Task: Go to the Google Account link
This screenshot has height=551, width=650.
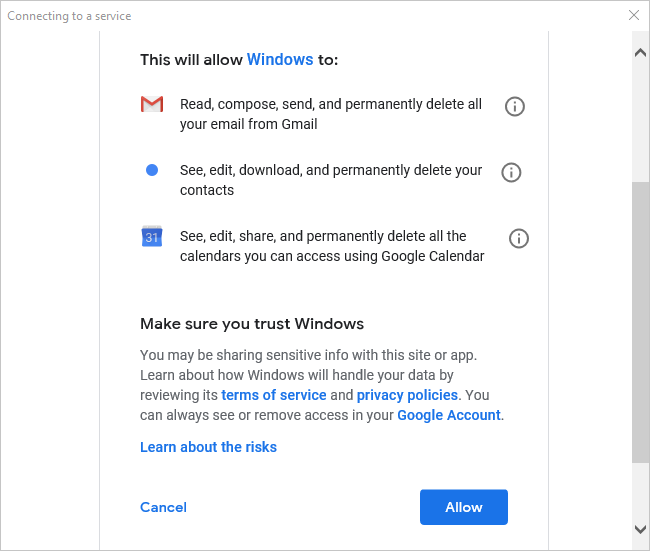Action: click(449, 414)
